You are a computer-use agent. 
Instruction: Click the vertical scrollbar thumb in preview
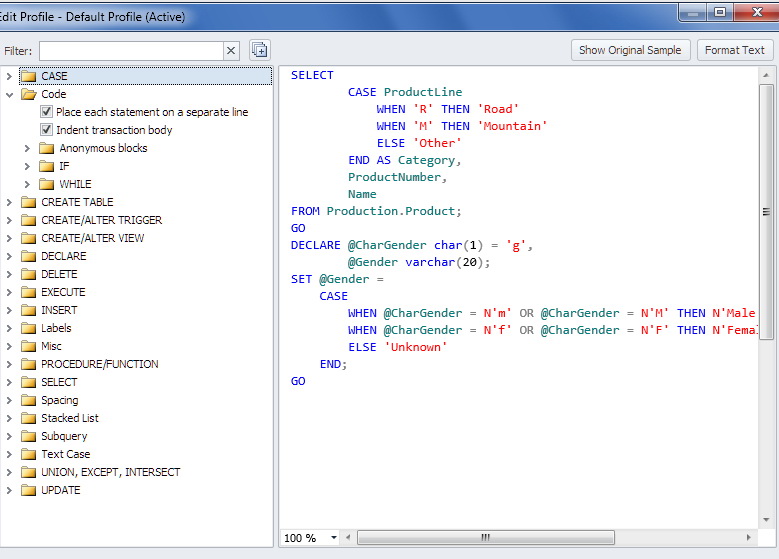pyautogui.click(x=766, y=212)
